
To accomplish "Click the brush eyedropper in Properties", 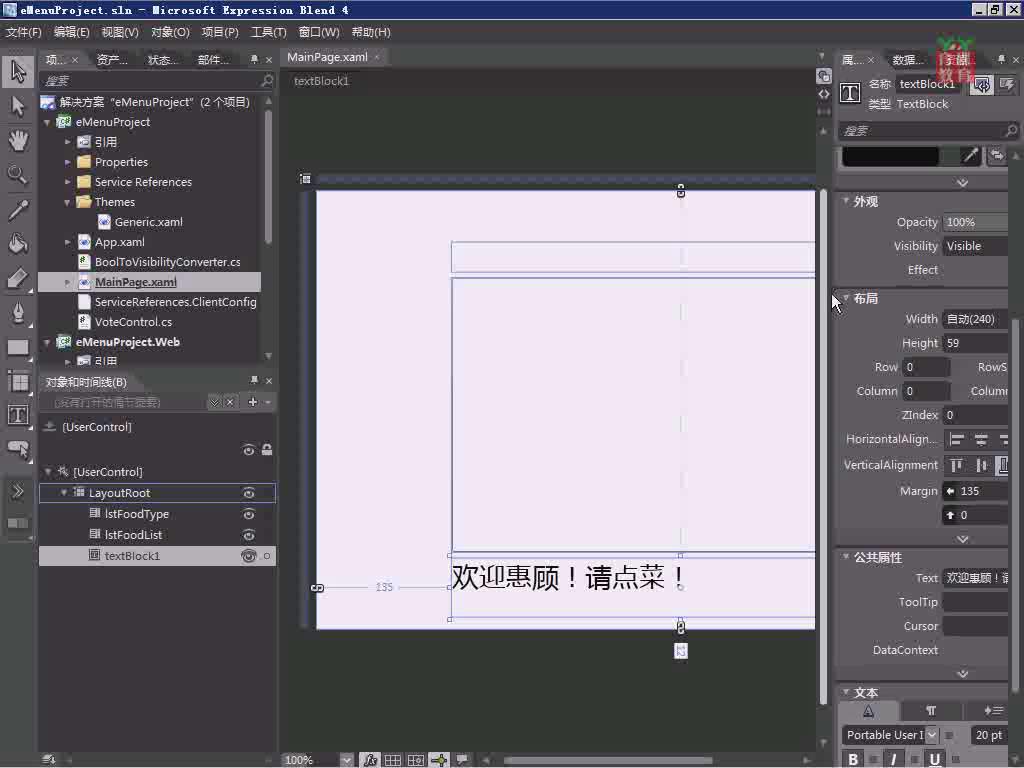I will [970, 155].
